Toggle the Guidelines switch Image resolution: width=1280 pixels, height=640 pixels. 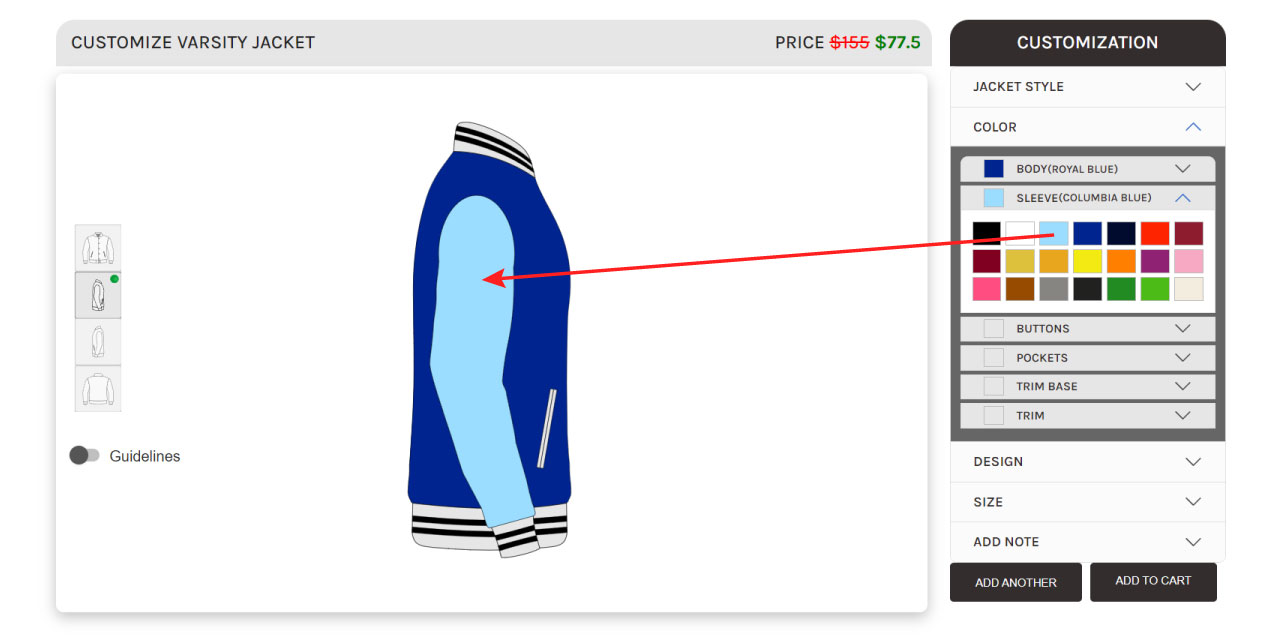tap(84, 456)
